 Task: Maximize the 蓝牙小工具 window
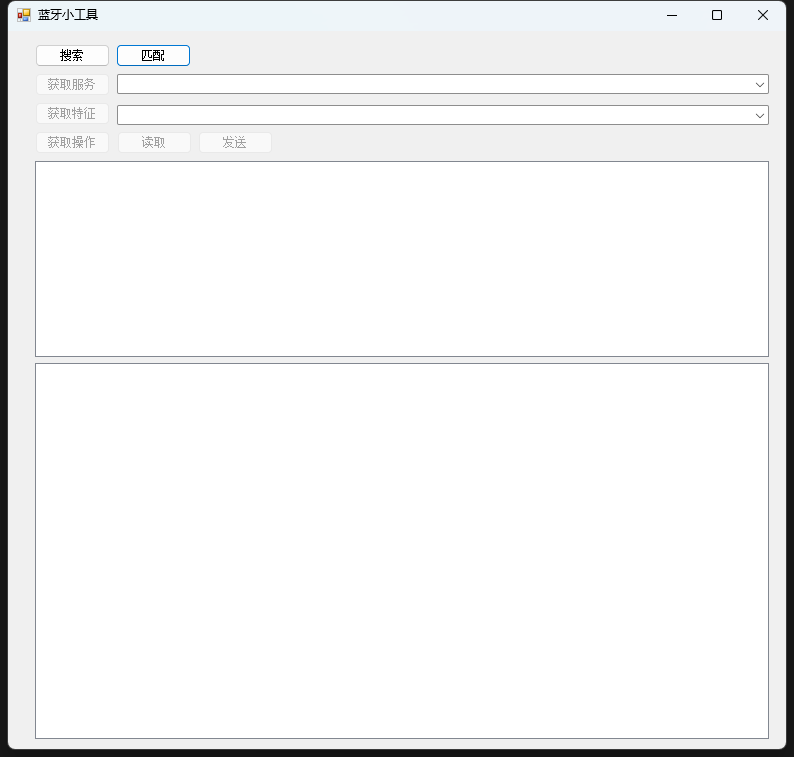click(x=717, y=15)
